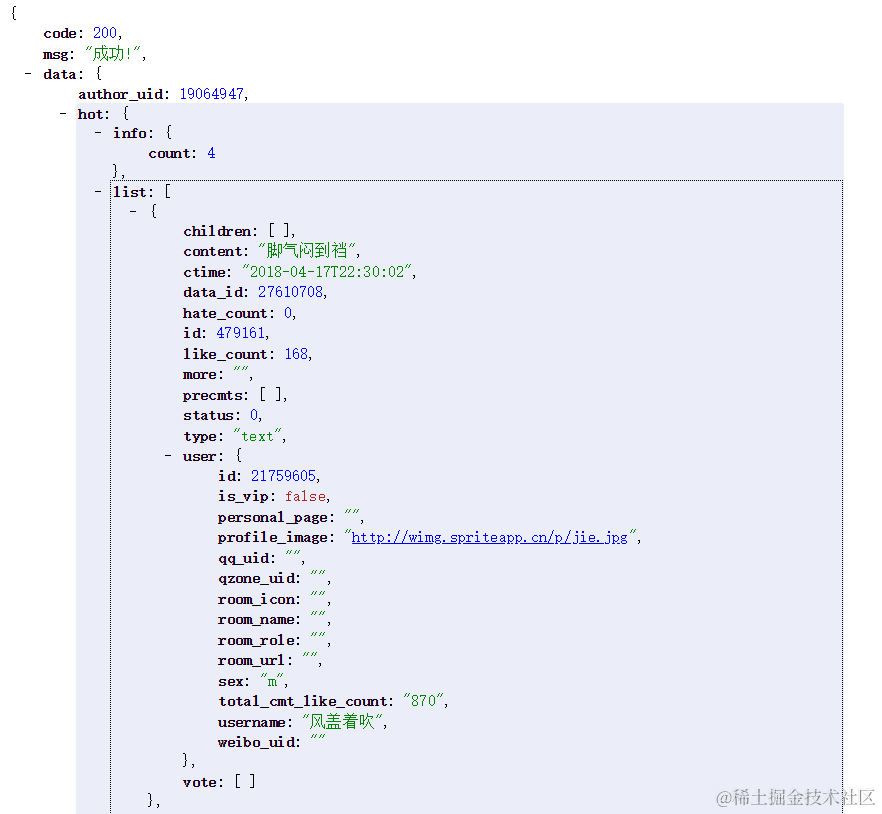The width and height of the screenshot is (882, 814).
Task: Open the profile_image URL link
Action: point(489,538)
